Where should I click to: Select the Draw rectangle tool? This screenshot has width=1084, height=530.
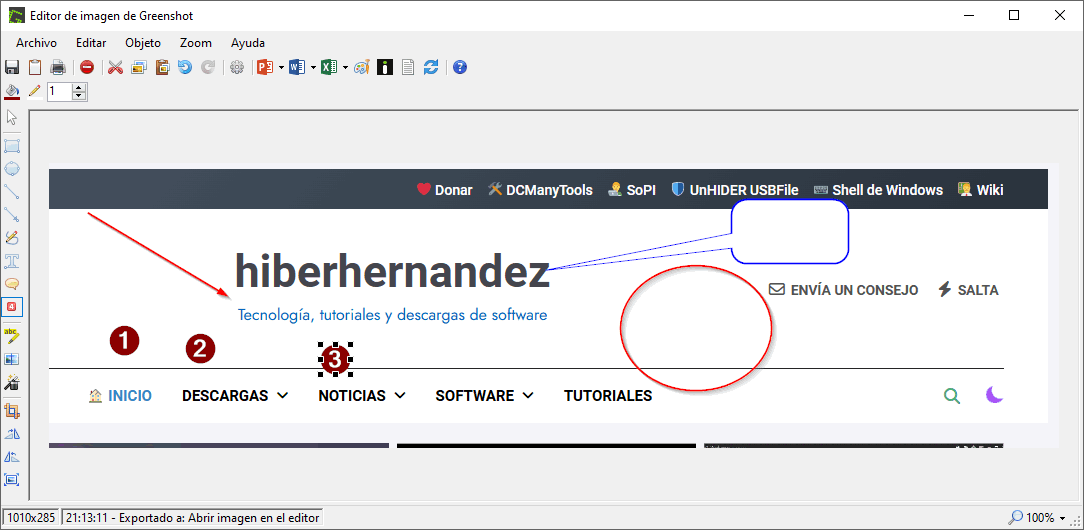click(x=12, y=146)
